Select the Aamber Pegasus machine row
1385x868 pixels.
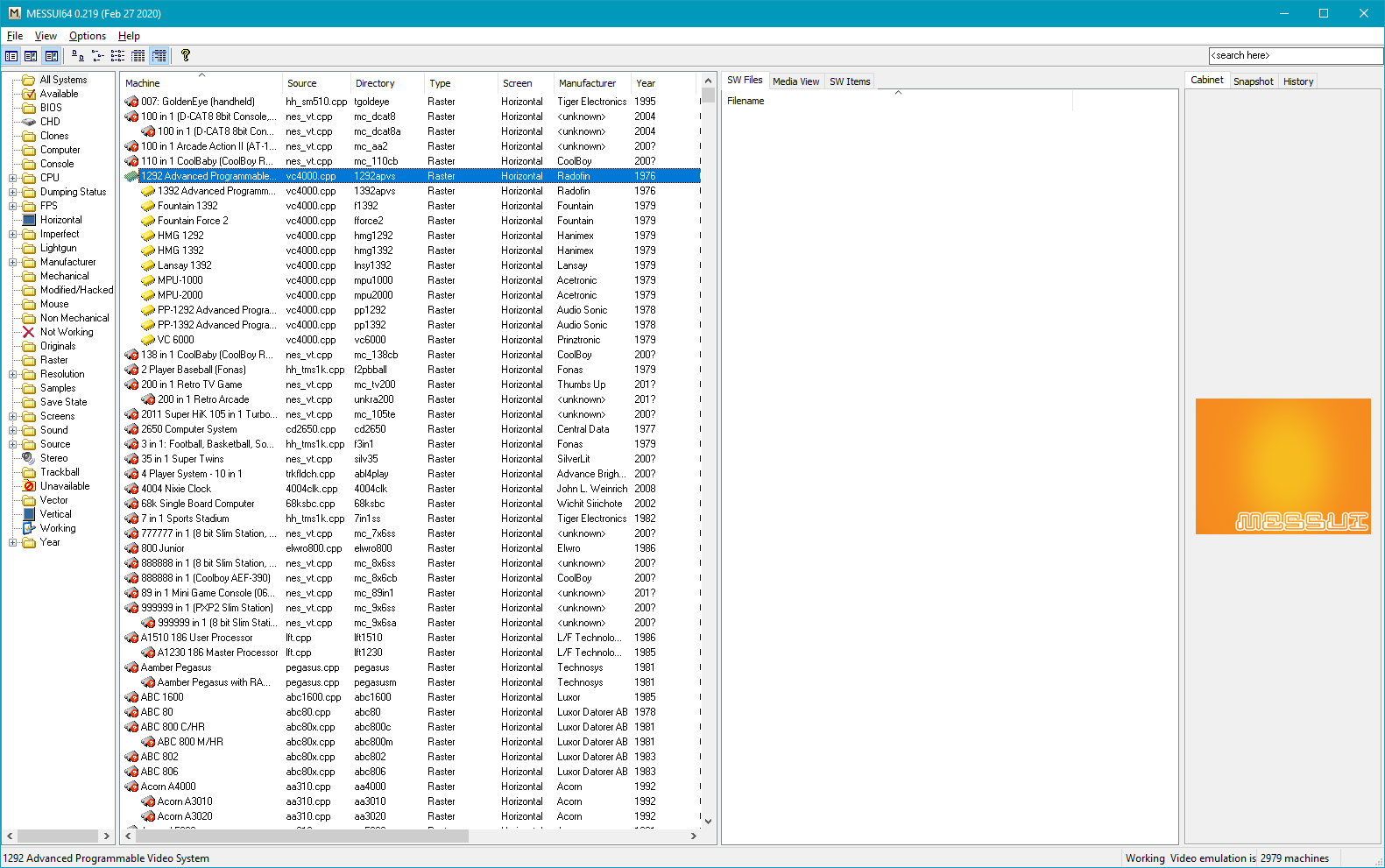pos(411,667)
